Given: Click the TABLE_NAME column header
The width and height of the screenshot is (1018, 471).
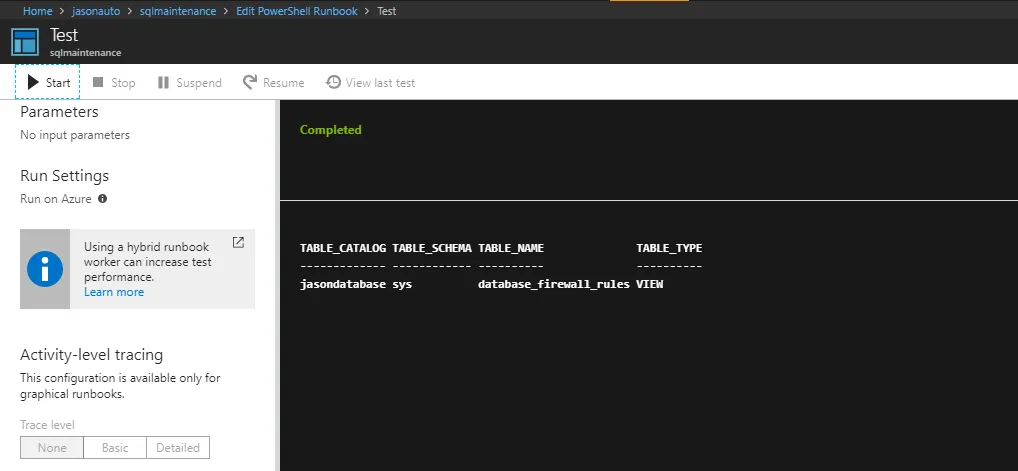Looking at the screenshot, I should pos(511,248).
